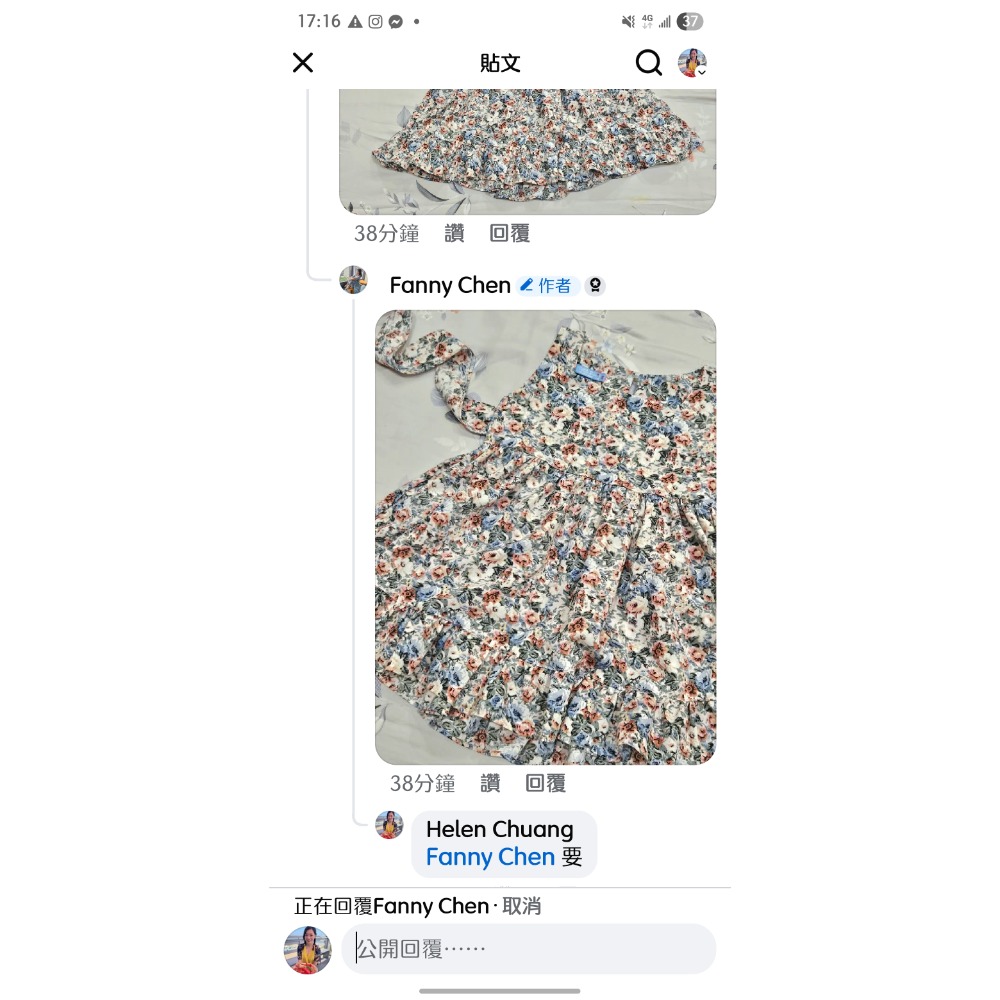Focus the 公開回覆 reply input field
The height and width of the screenshot is (1000, 1000).
tap(529, 949)
